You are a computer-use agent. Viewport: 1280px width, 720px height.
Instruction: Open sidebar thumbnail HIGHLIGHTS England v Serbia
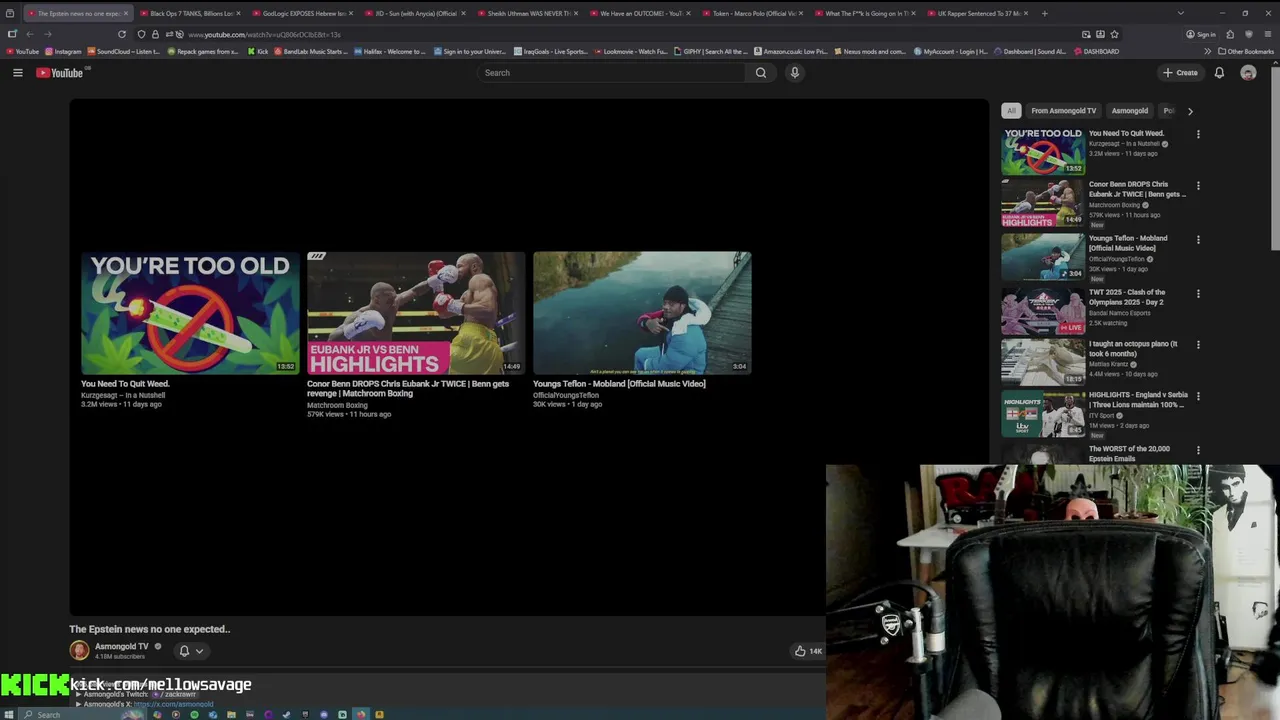pyautogui.click(x=1043, y=414)
